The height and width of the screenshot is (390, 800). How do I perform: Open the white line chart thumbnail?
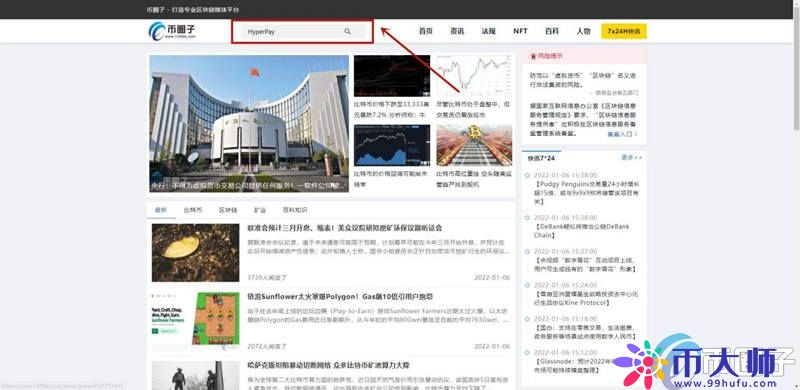(x=474, y=76)
